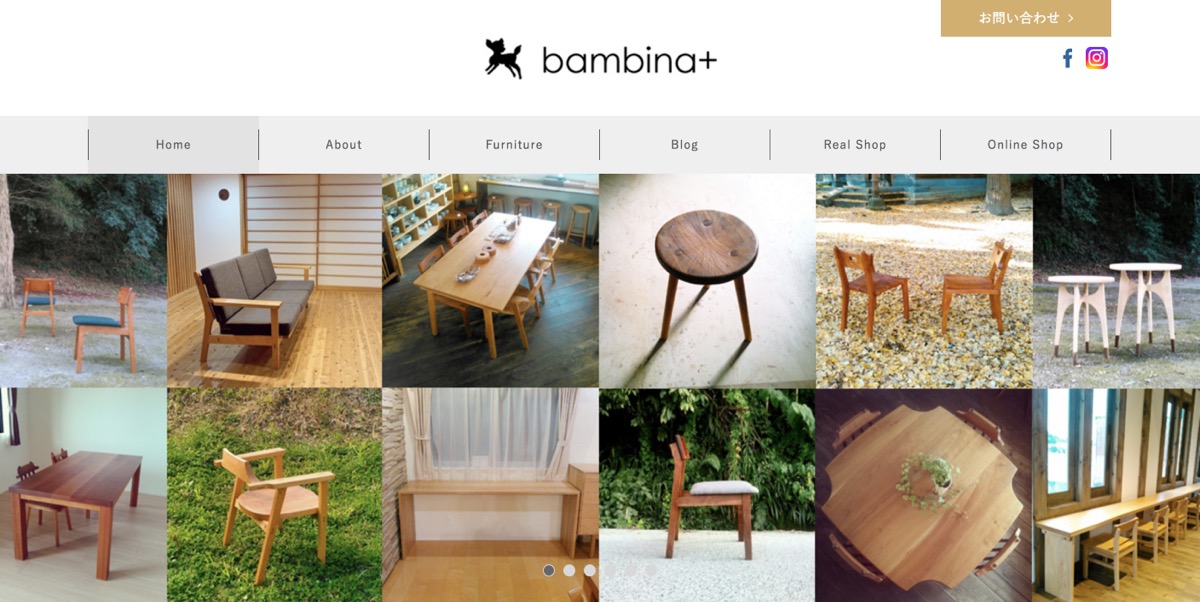This screenshot has height=602, width=1200.
Task: Visit the Online Shop link
Action: click(1025, 144)
